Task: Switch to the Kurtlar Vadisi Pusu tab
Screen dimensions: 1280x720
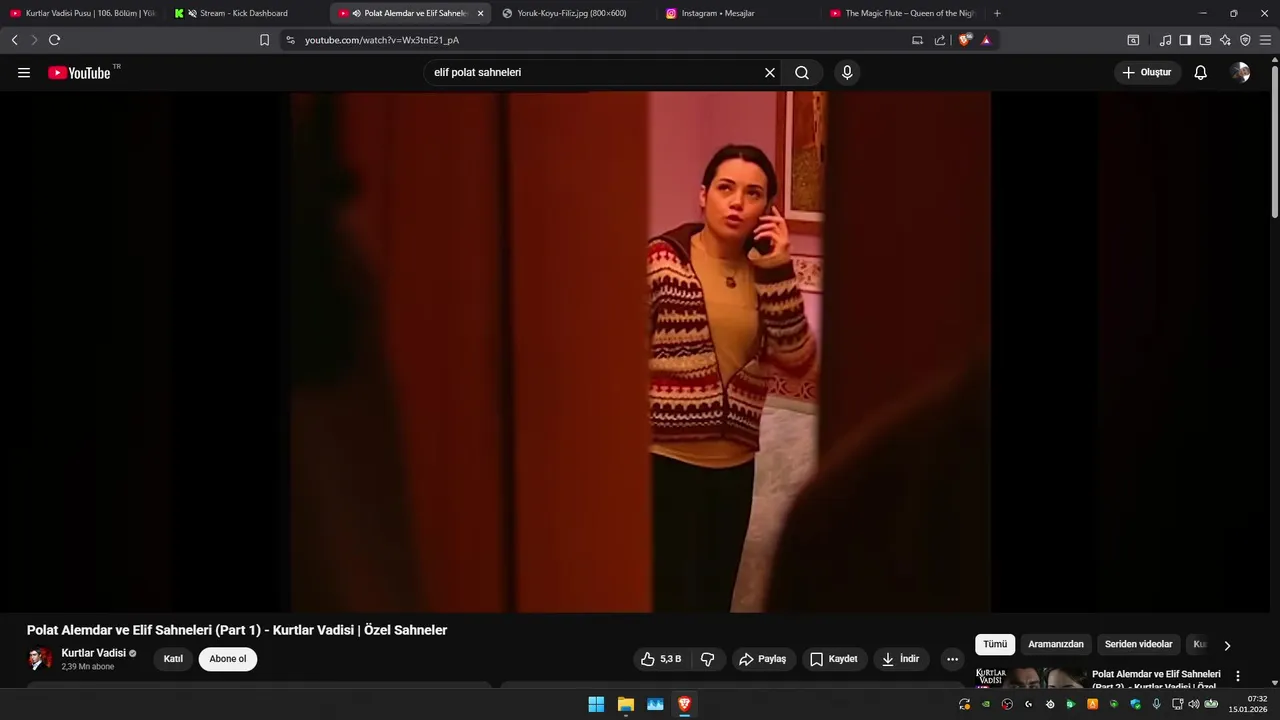Action: pos(83,13)
